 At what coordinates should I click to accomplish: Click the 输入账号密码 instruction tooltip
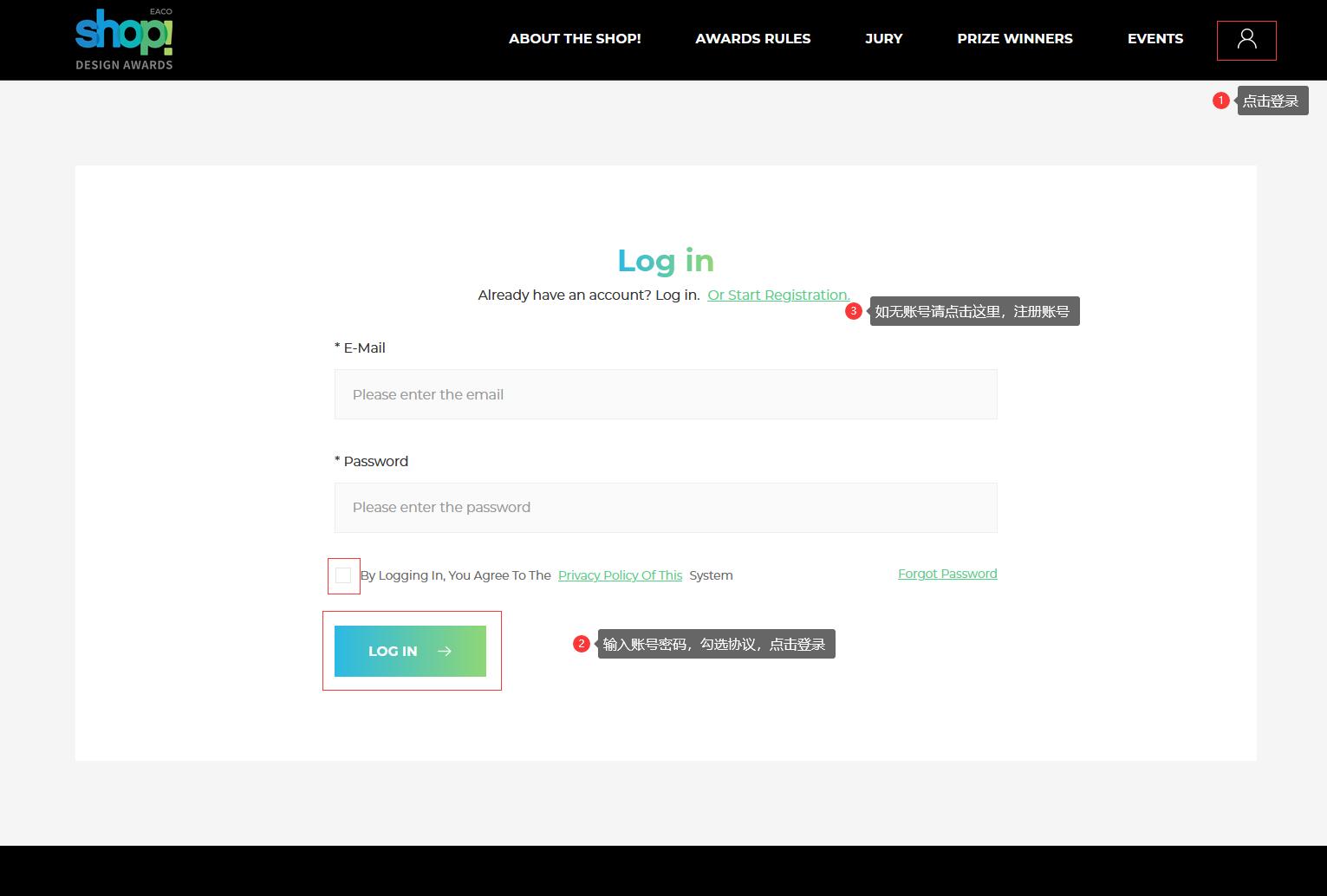(715, 644)
